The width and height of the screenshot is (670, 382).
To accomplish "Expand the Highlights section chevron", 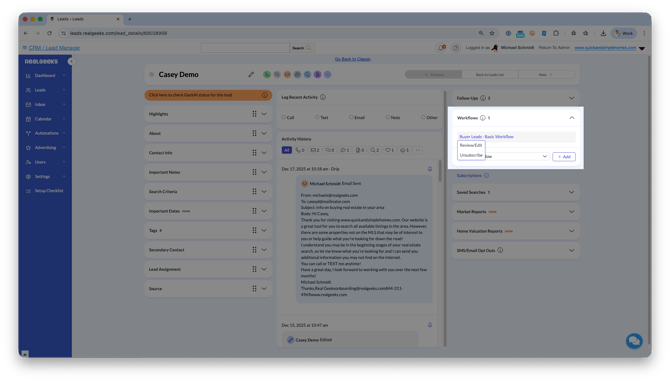I will tap(264, 114).
